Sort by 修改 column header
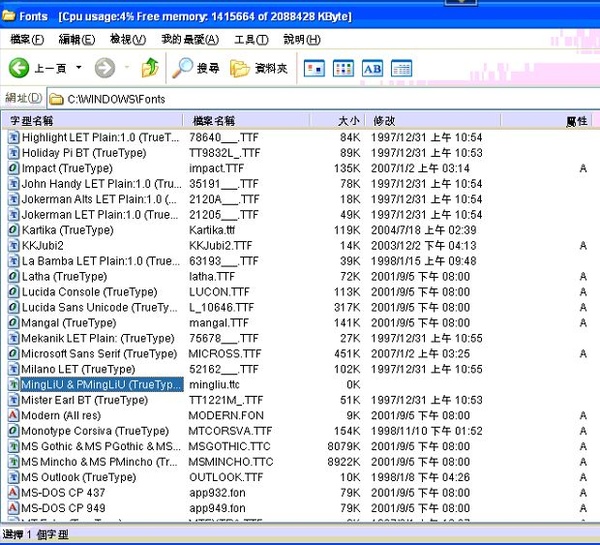This screenshot has width=600, height=545. [x=433, y=121]
